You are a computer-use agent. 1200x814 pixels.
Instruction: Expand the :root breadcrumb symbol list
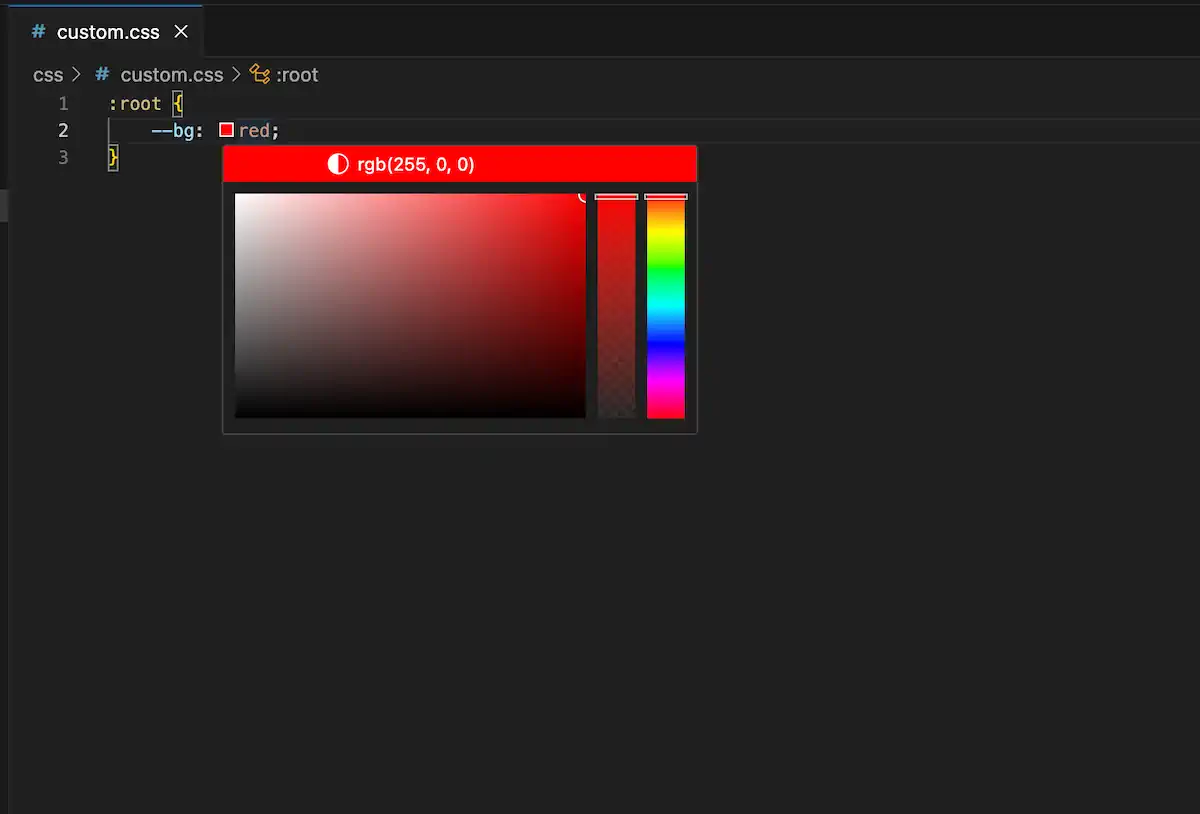click(297, 74)
